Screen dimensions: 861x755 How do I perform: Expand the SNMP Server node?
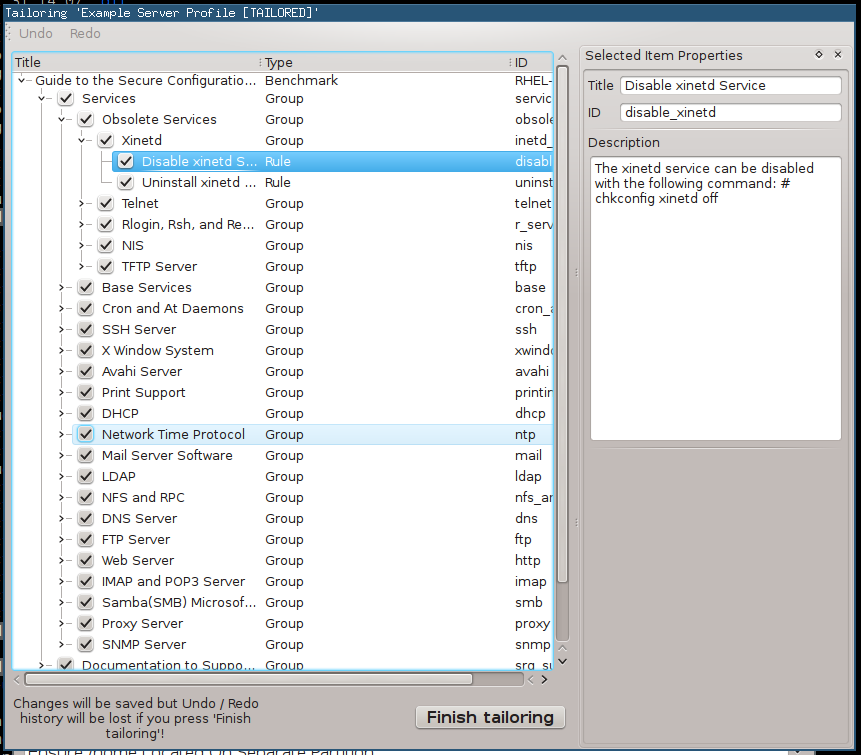click(62, 644)
